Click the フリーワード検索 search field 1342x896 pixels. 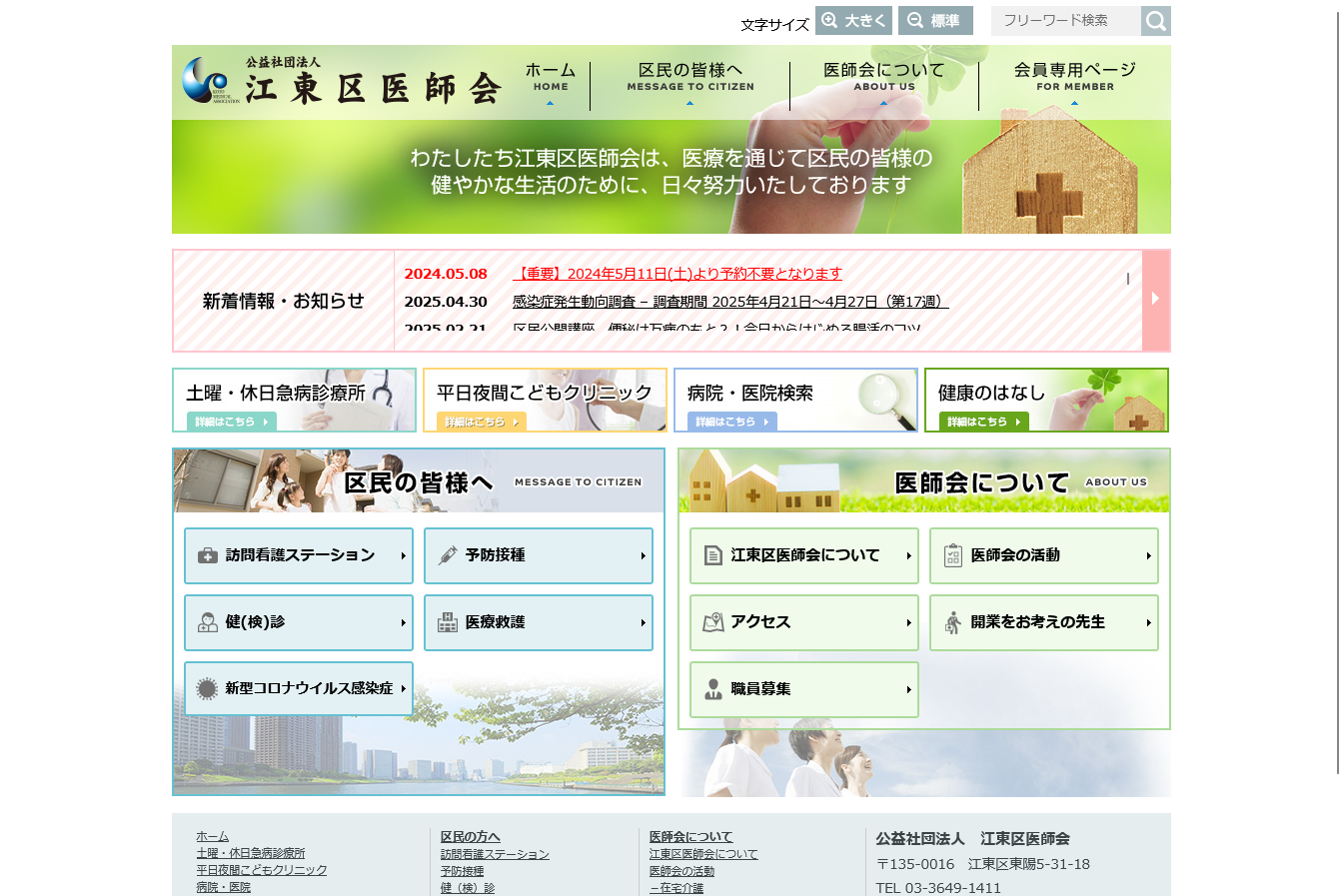(1065, 21)
